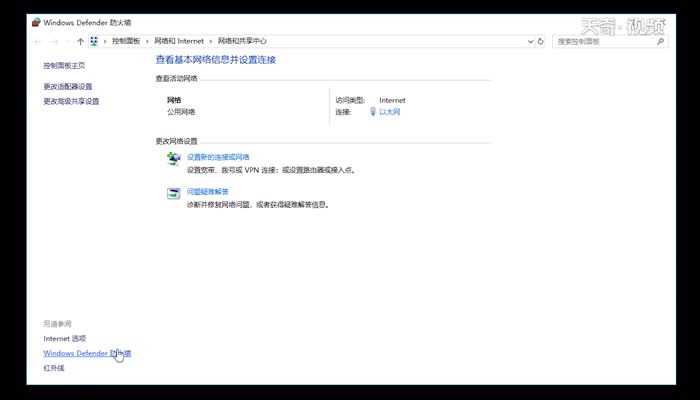Select the 控制面板 breadcrumb
The height and width of the screenshot is (400, 700).
click(126, 41)
